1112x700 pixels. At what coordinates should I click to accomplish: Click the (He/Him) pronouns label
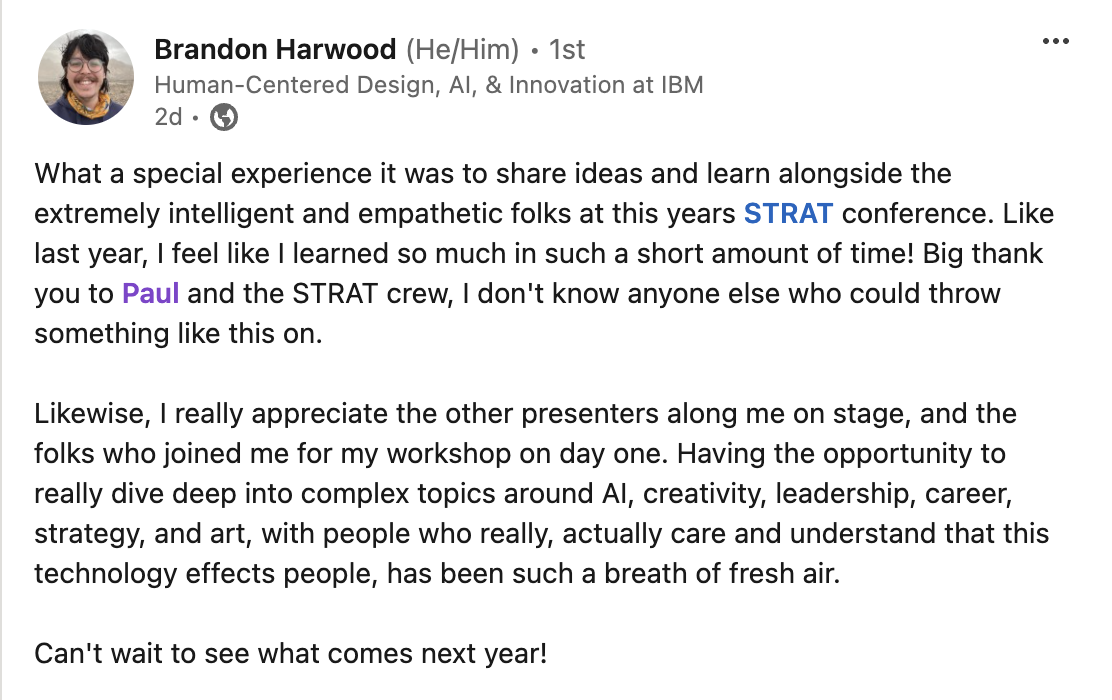(x=462, y=49)
